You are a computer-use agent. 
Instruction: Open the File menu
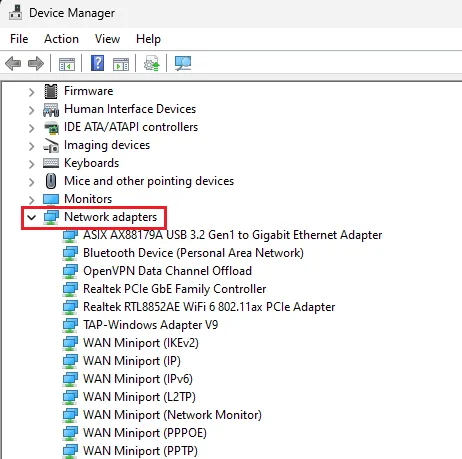(x=19, y=39)
